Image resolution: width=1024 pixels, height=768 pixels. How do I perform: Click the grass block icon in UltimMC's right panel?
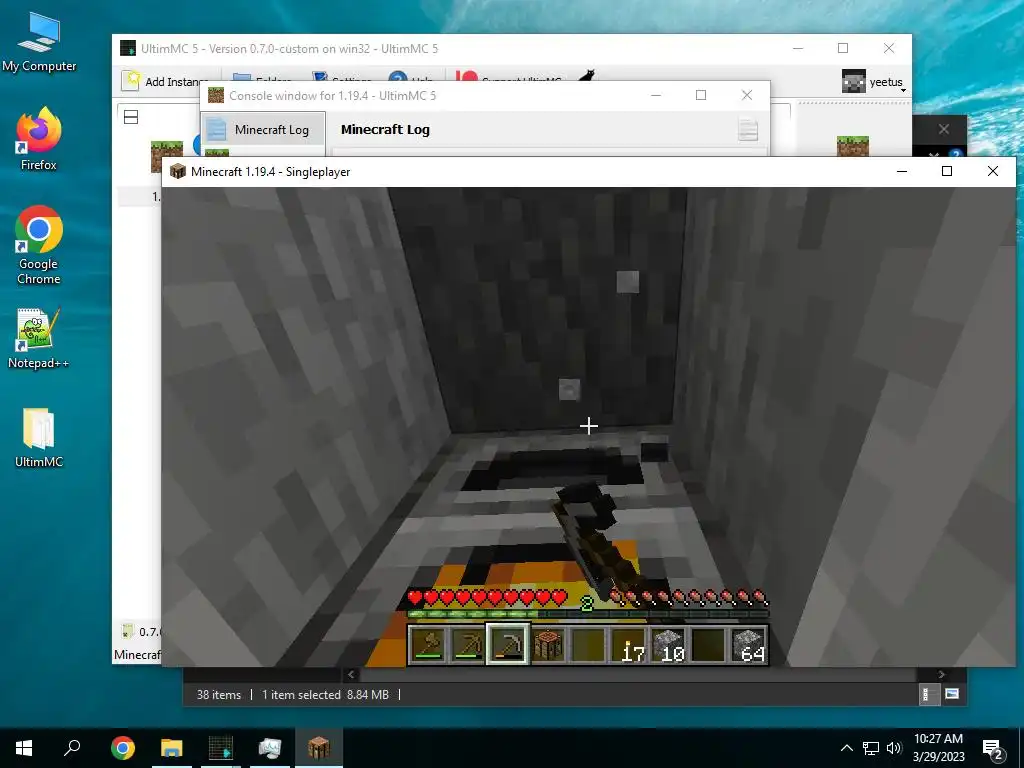853,146
